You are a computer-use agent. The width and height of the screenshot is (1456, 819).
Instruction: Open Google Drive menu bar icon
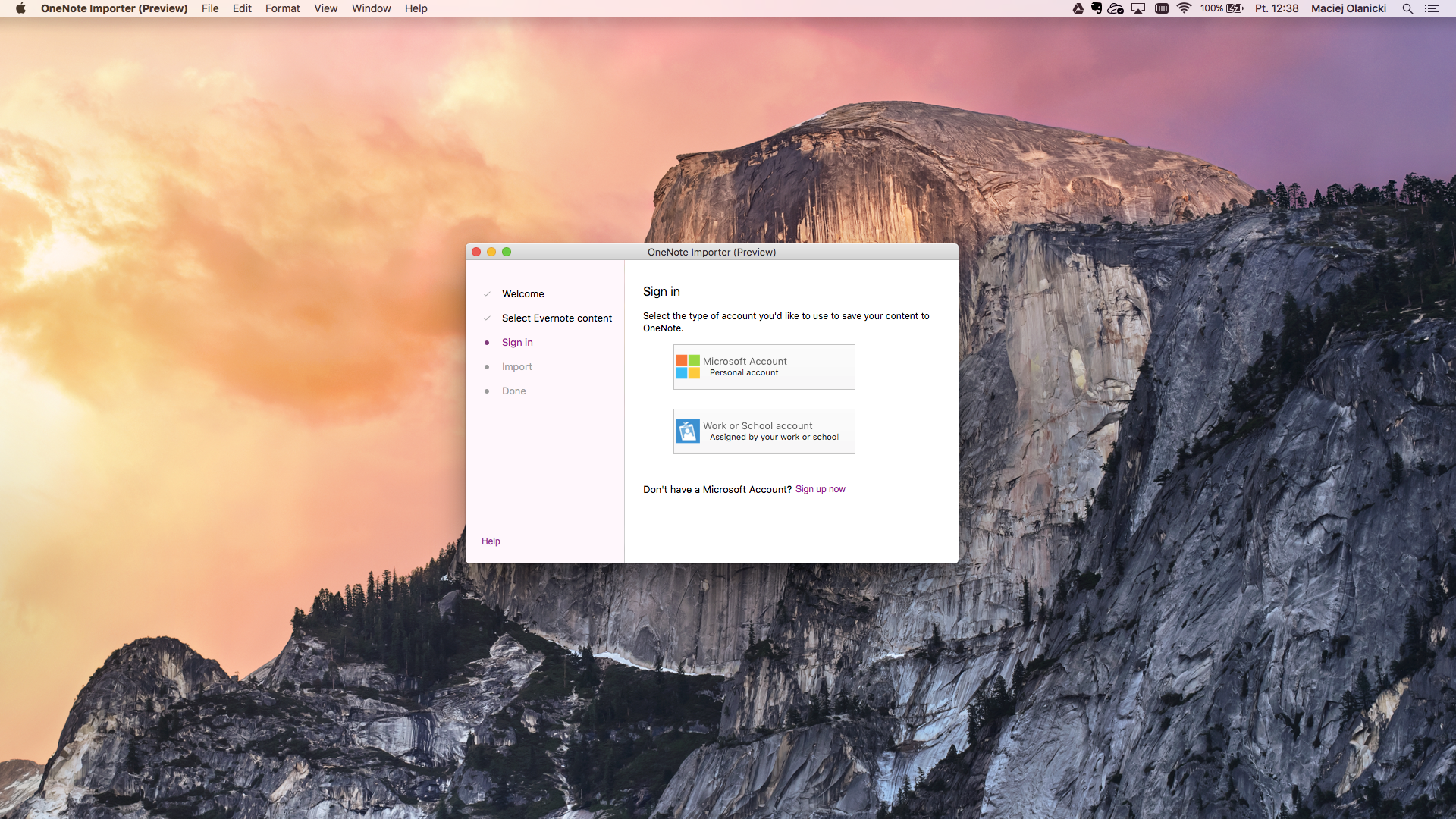click(x=1078, y=8)
